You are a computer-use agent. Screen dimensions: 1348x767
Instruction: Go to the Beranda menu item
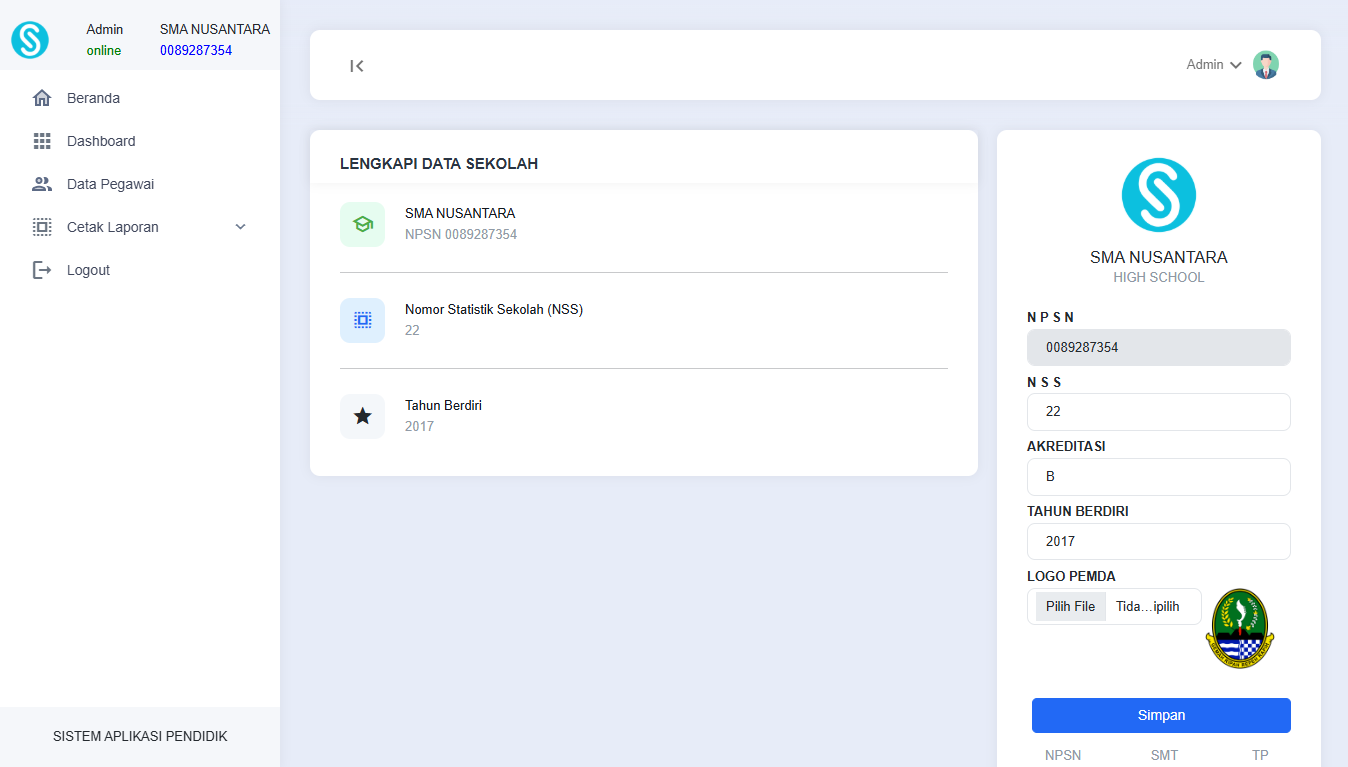93,98
